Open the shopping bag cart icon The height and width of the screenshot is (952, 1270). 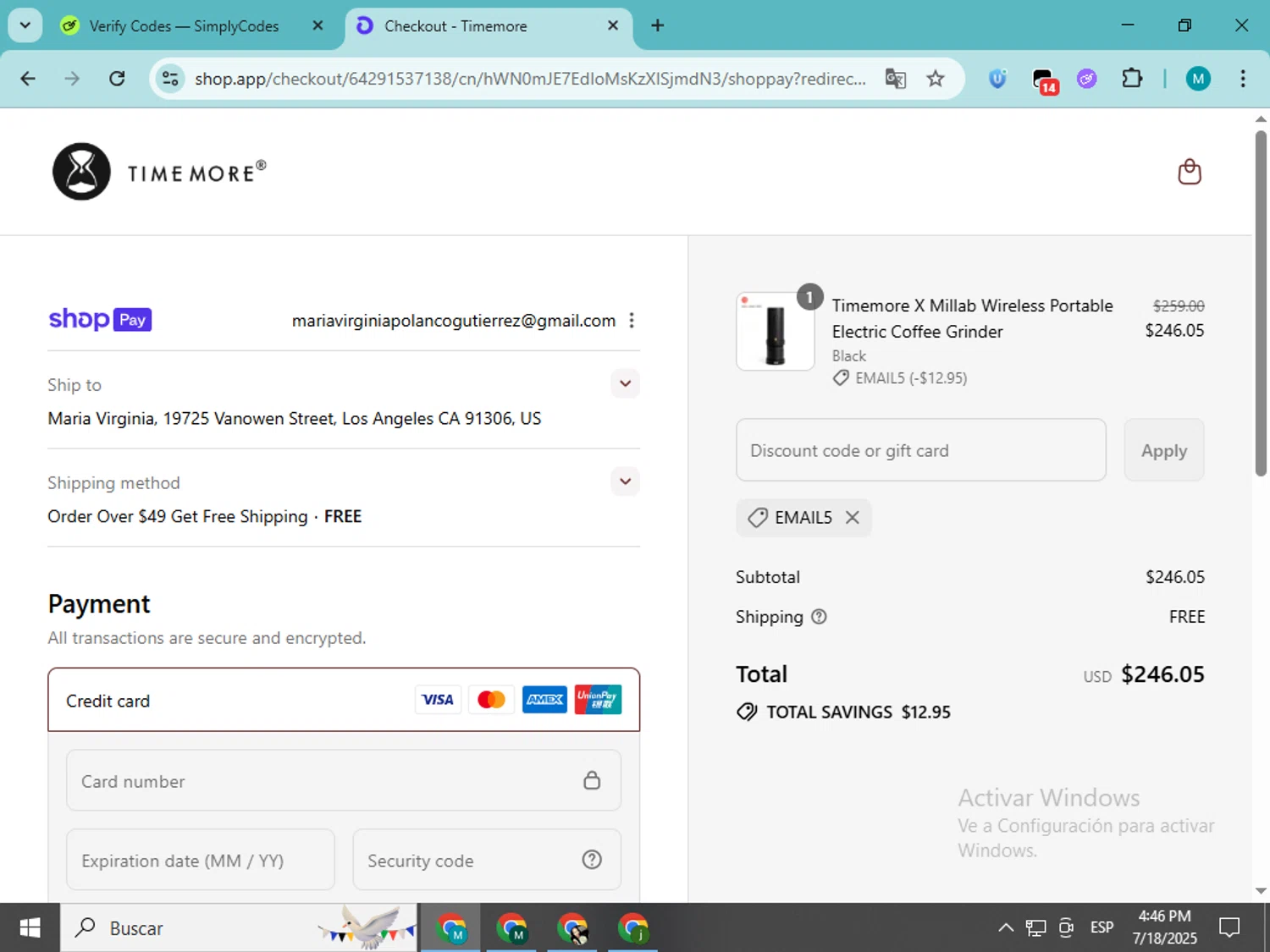pyautogui.click(x=1190, y=172)
